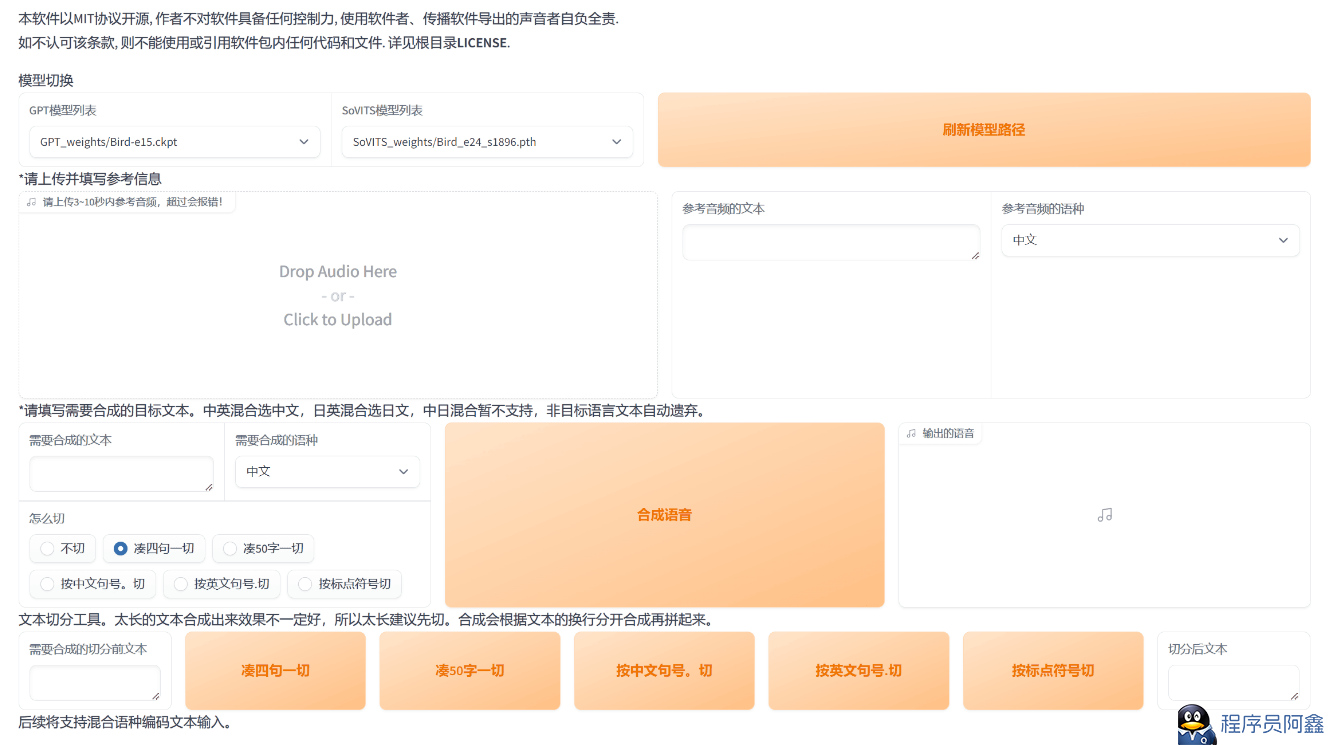Click the chevron arrow in 参考音频的语种 combo
This screenshot has width=1328, height=745.
tap(1283, 240)
